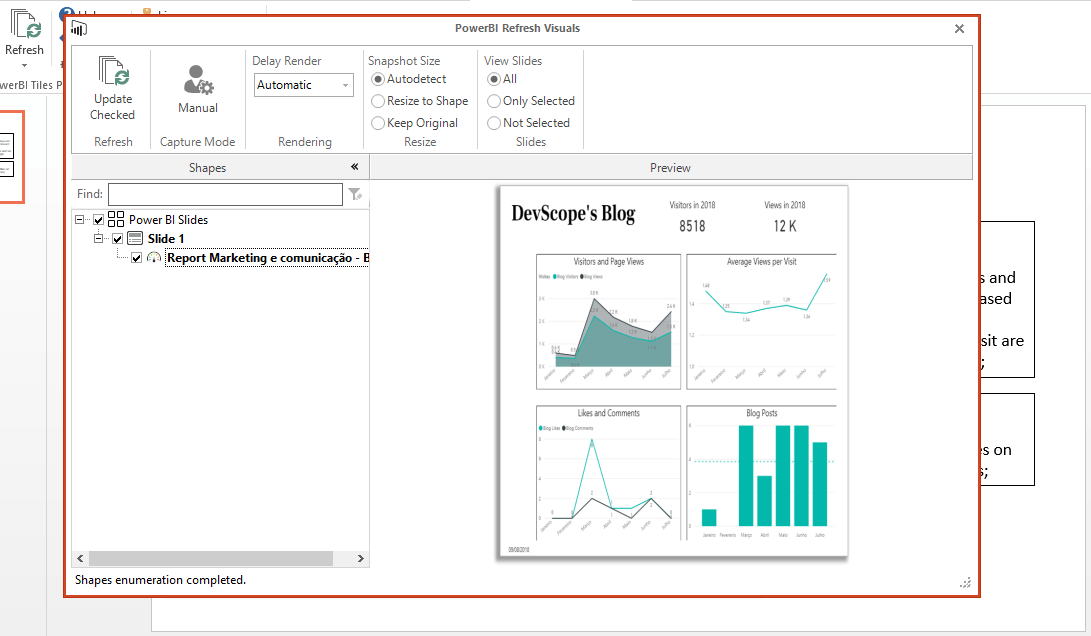
Task: Choose Only Selected under View Slides
Action: pyautogui.click(x=493, y=100)
